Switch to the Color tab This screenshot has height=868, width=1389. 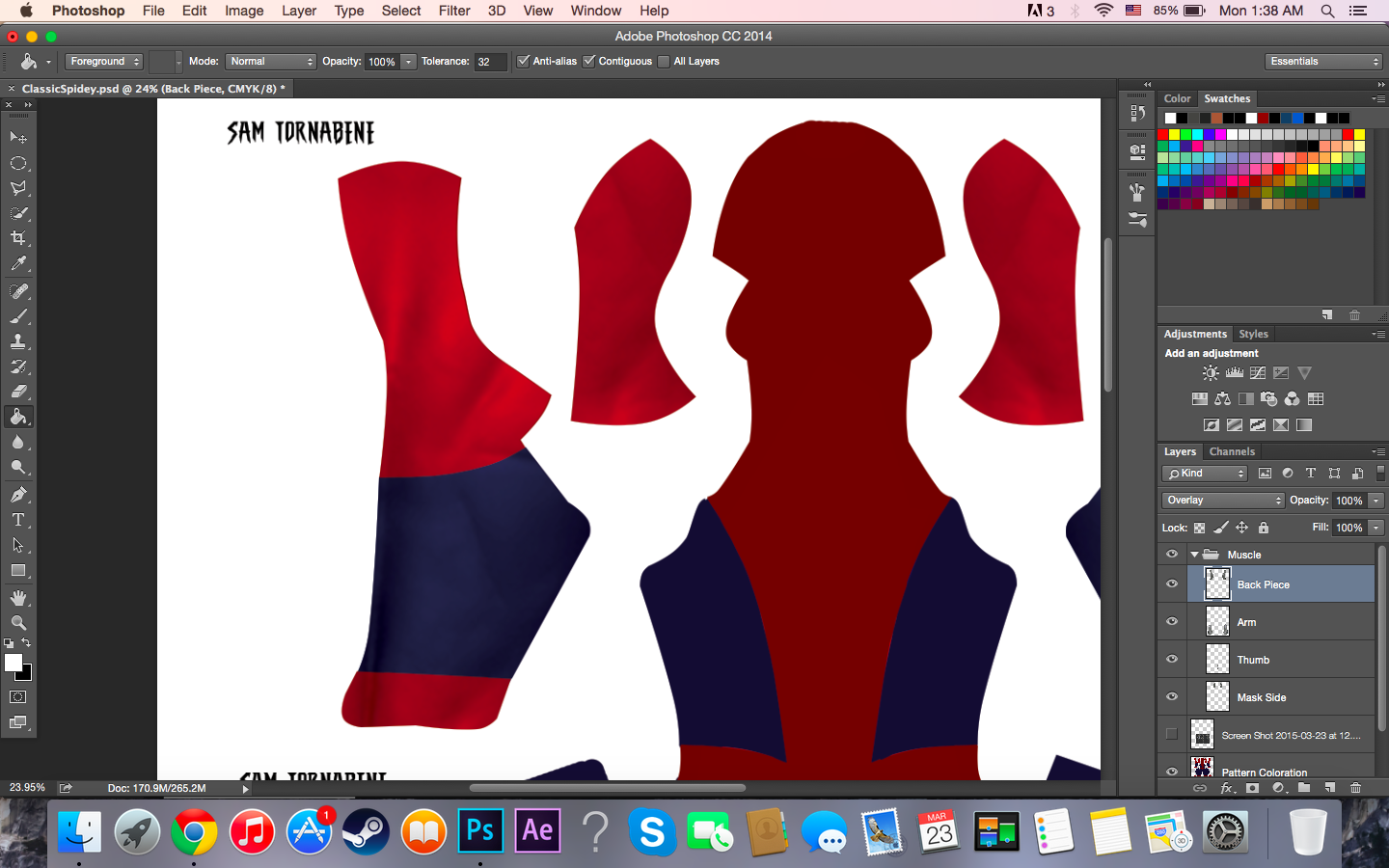tap(1177, 98)
